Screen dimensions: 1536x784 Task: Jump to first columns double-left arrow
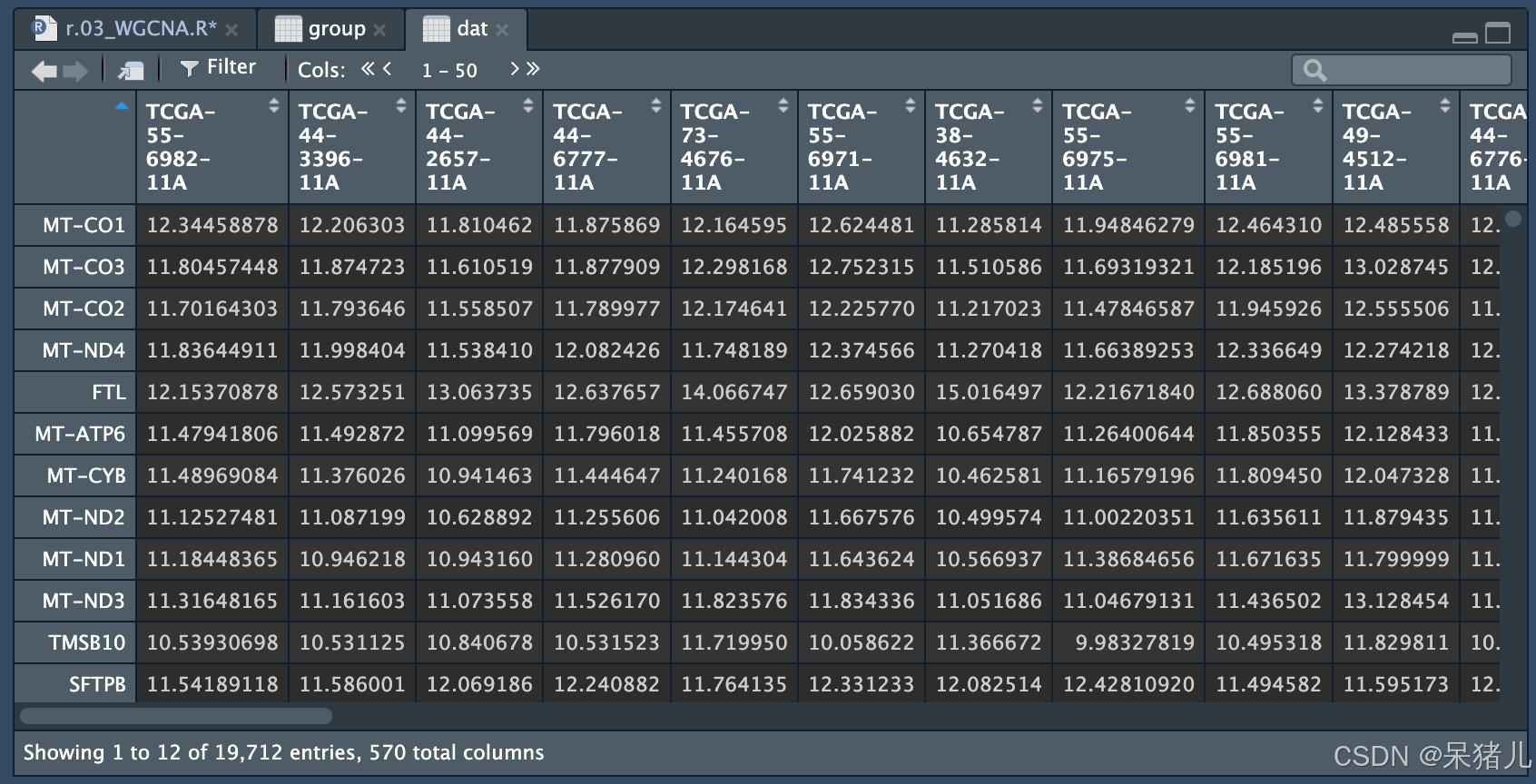pos(368,68)
